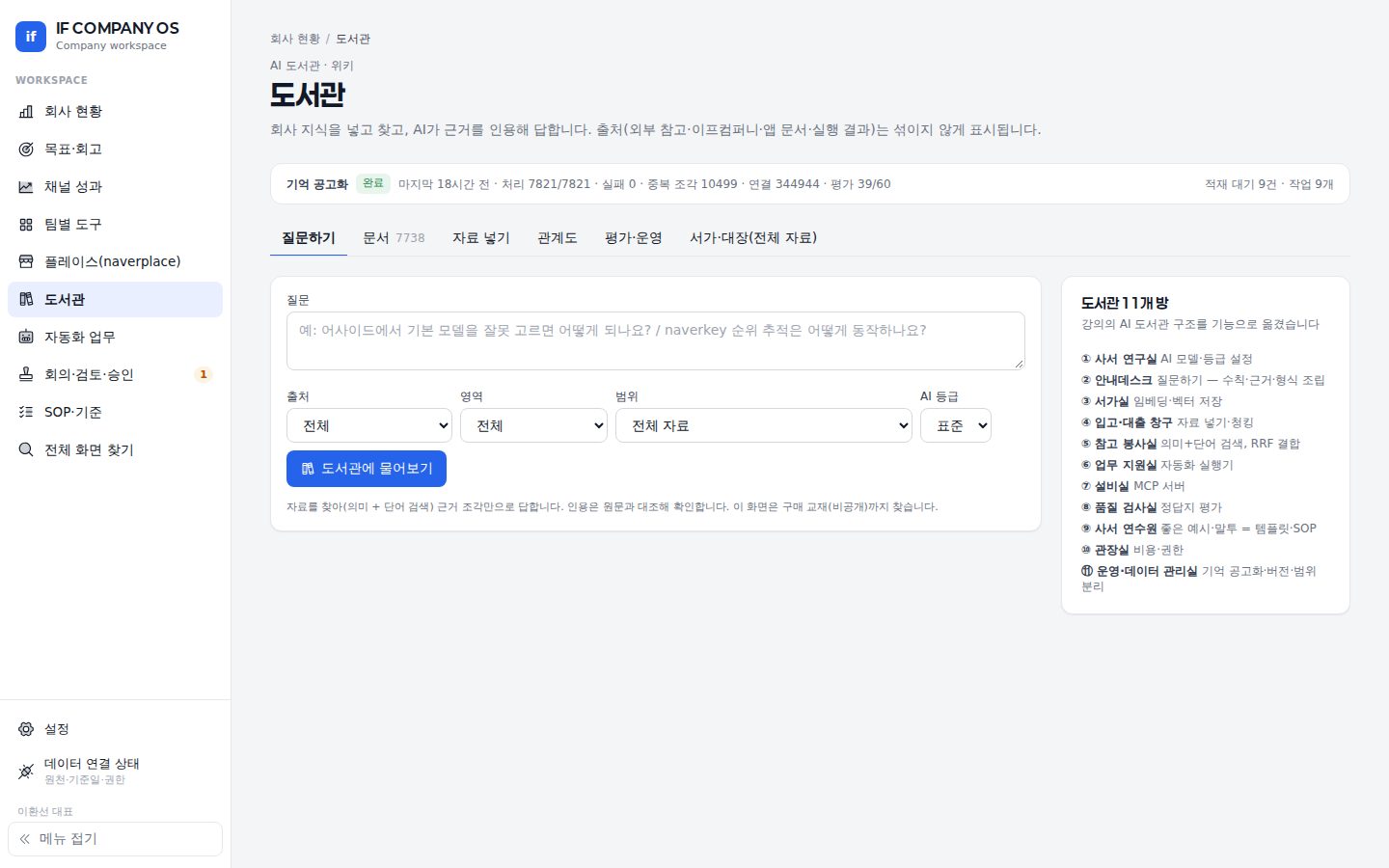Click the 설정 gear icon
Screen dimensions: 1389x868
(x=26, y=729)
